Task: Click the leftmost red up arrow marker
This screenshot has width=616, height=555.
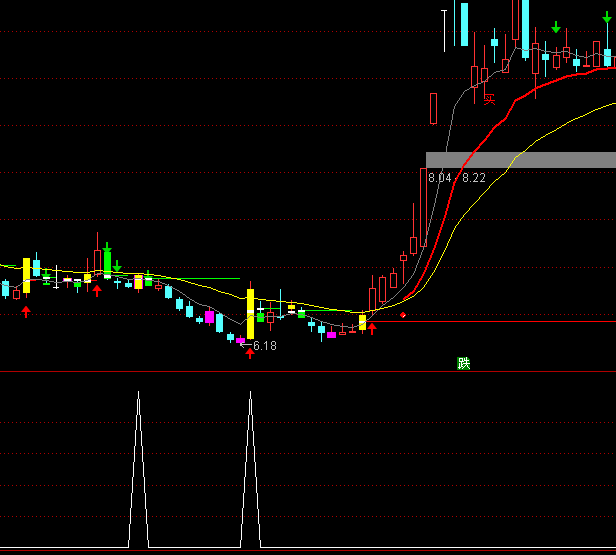Action: point(26,312)
